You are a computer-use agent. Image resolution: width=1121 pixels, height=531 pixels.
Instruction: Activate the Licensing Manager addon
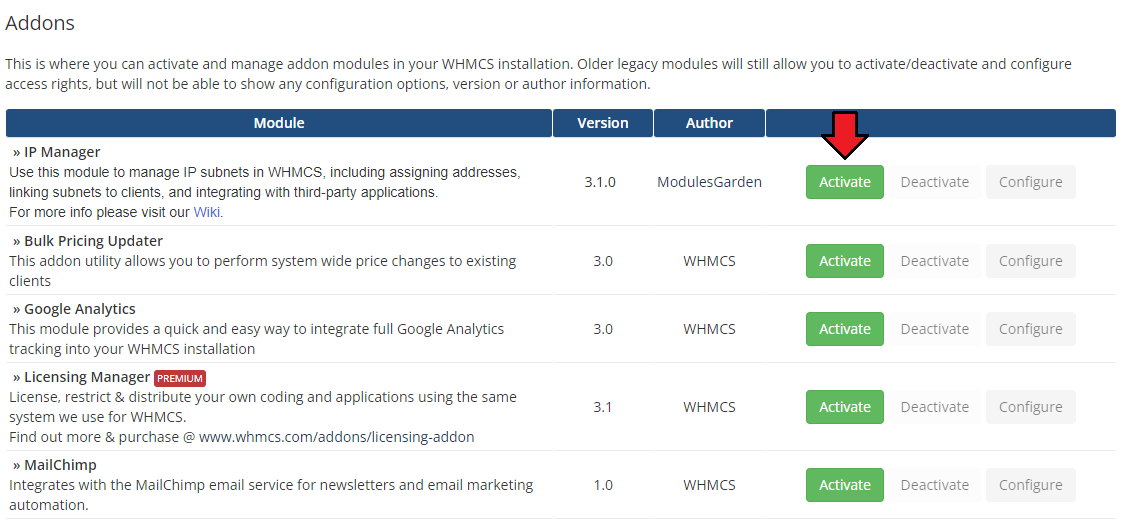(844, 407)
